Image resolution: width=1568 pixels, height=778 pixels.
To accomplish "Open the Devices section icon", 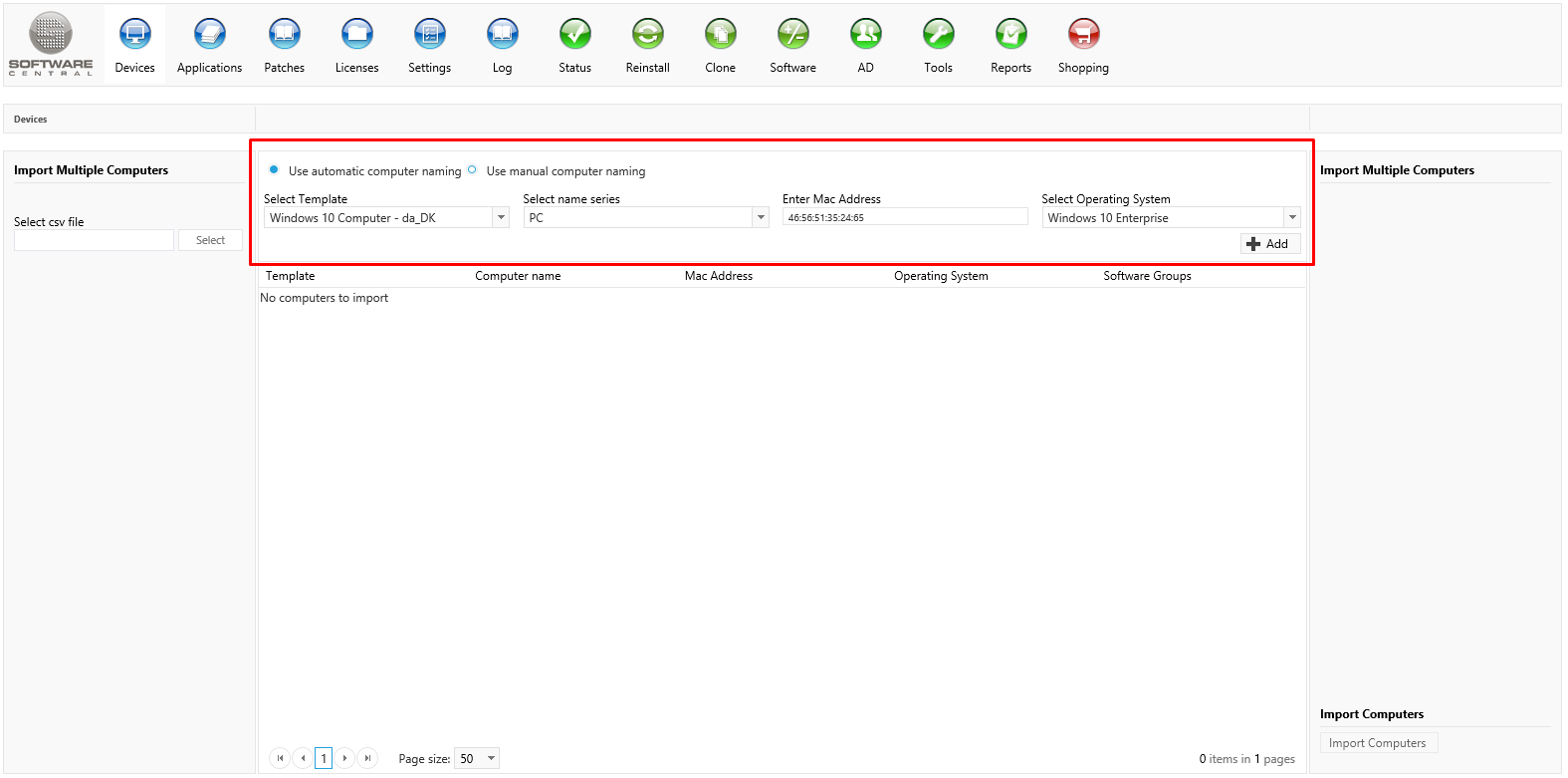I will [x=134, y=35].
